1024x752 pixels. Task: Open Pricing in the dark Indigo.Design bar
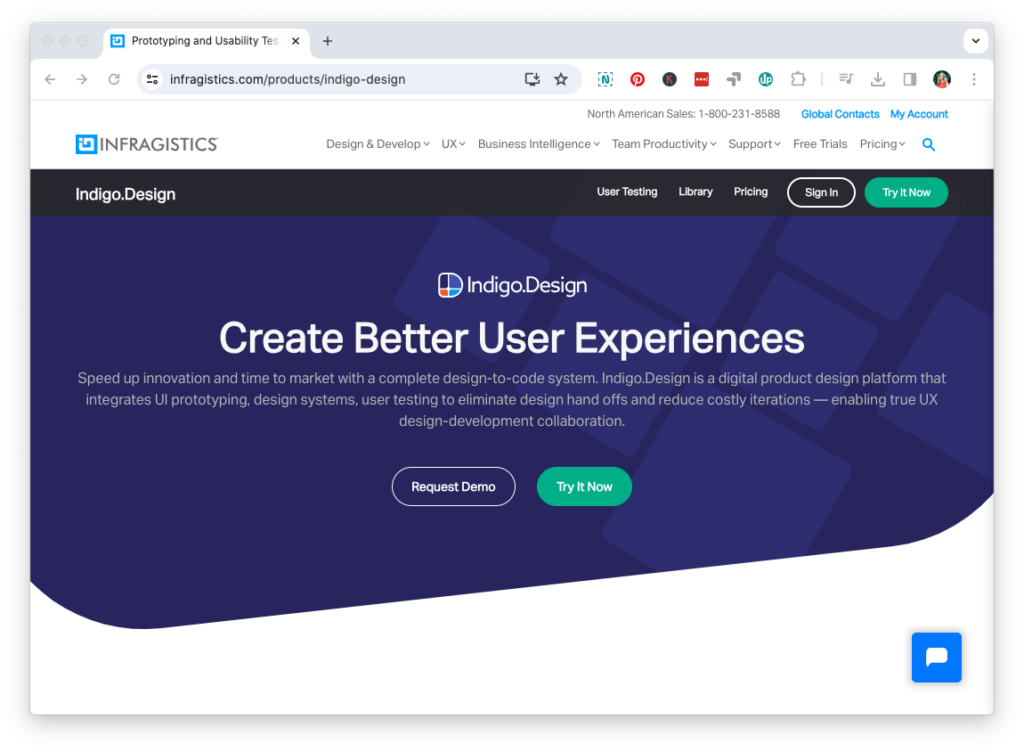[750, 192]
